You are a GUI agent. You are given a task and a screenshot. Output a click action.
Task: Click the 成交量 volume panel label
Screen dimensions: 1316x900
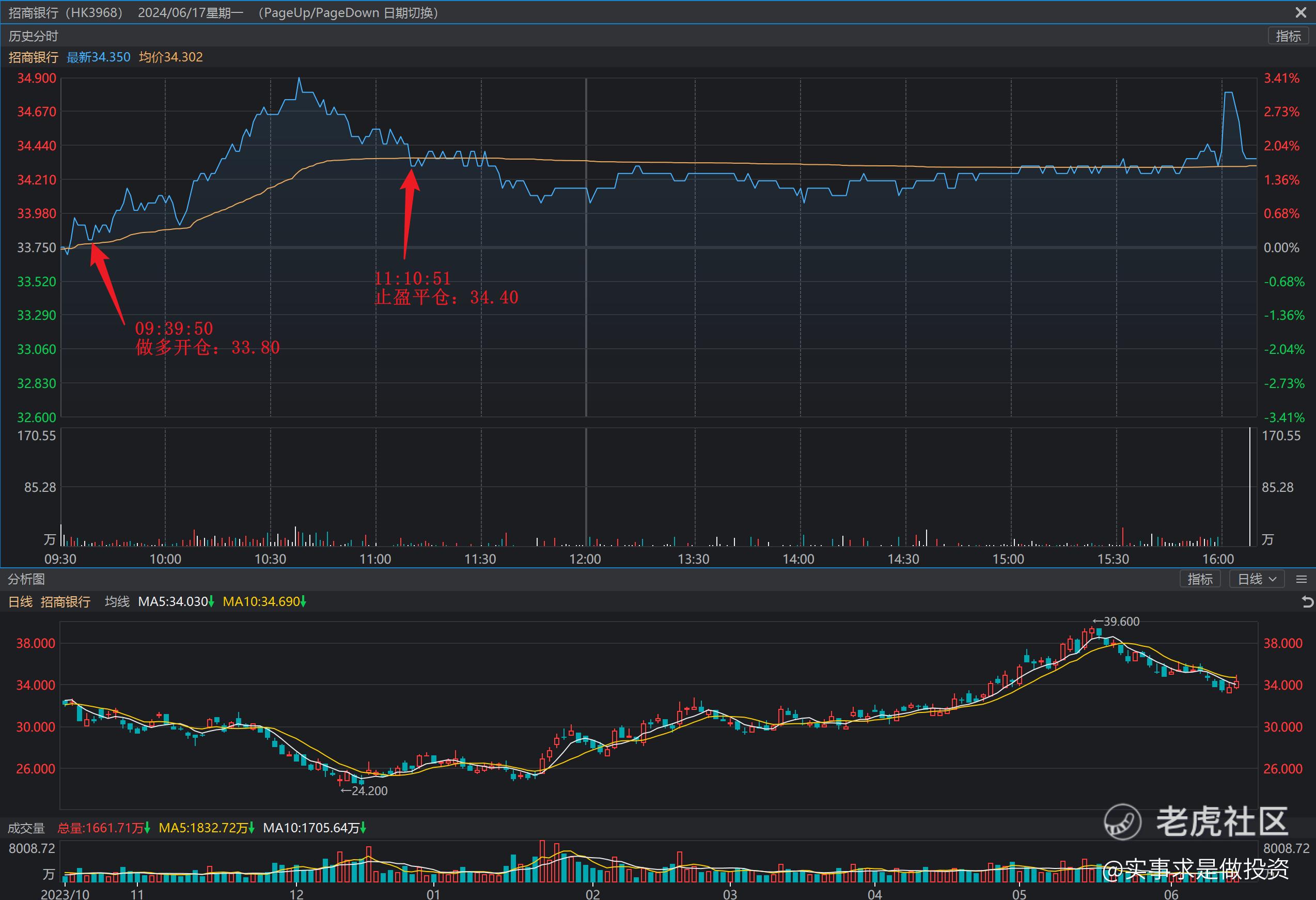point(26,828)
